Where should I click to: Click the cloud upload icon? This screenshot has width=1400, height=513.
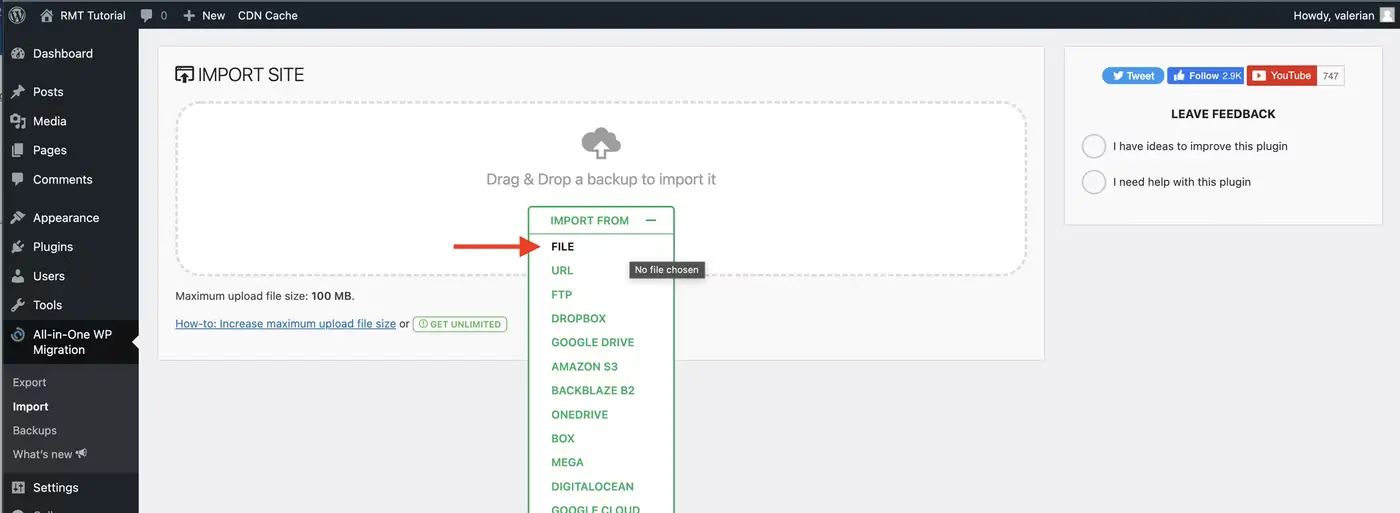[x=601, y=144]
